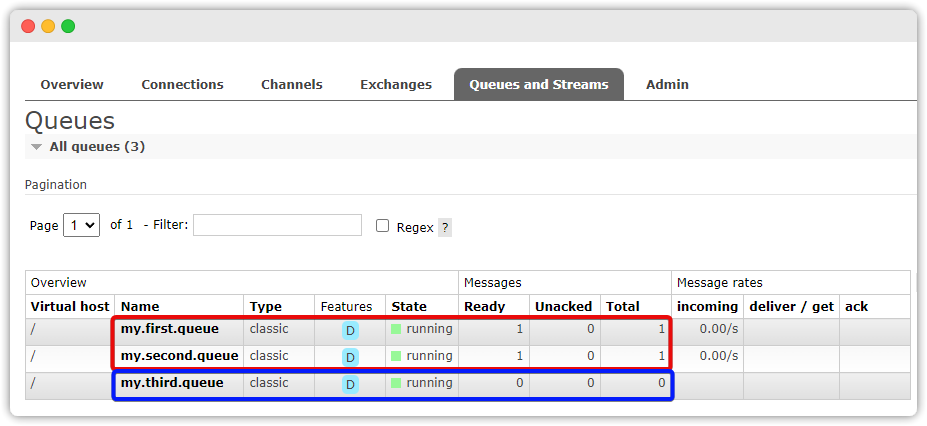Sort by the Type column header
The height and width of the screenshot is (426, 927).
point(265,307)
